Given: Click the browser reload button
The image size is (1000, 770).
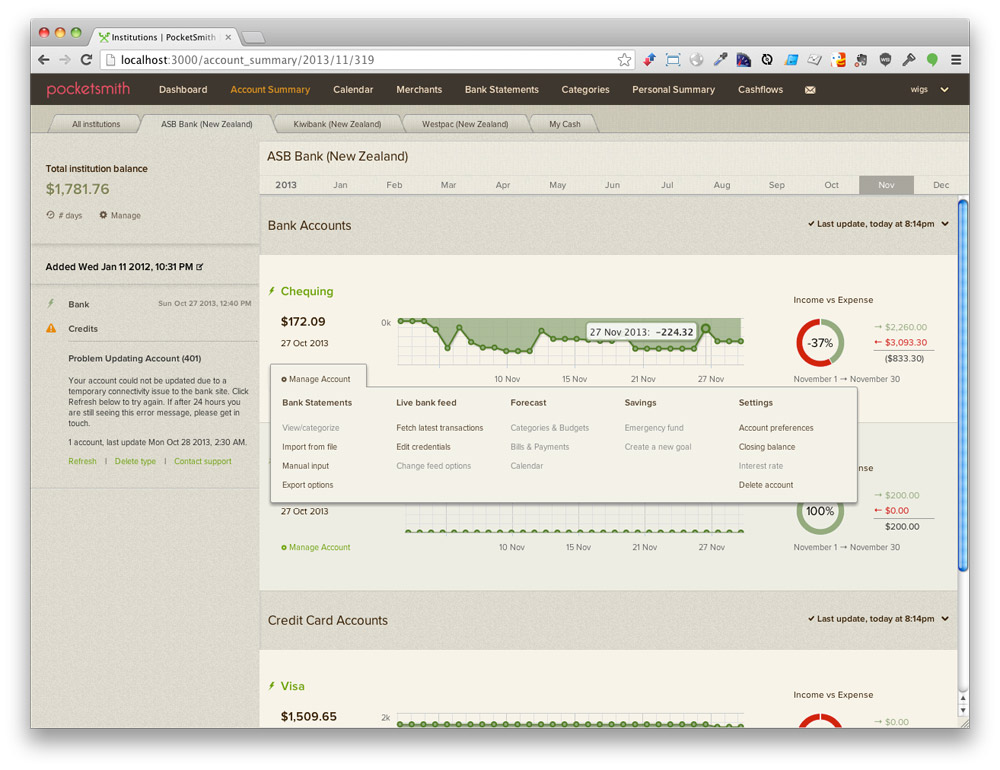Looking at the screenshot, I should coord(87,60).
